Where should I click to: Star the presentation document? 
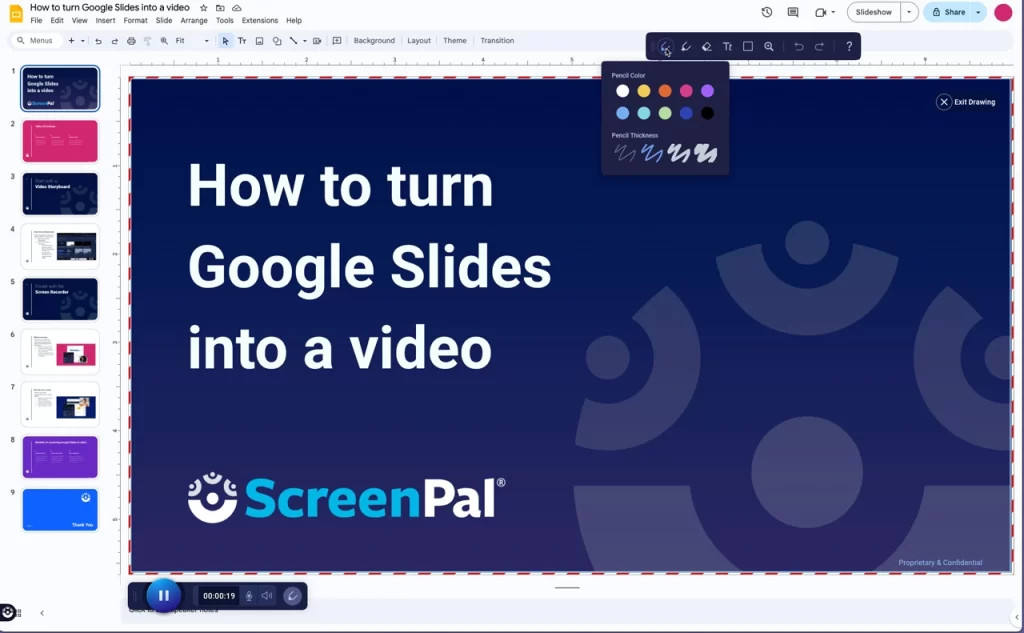(203, 8)
